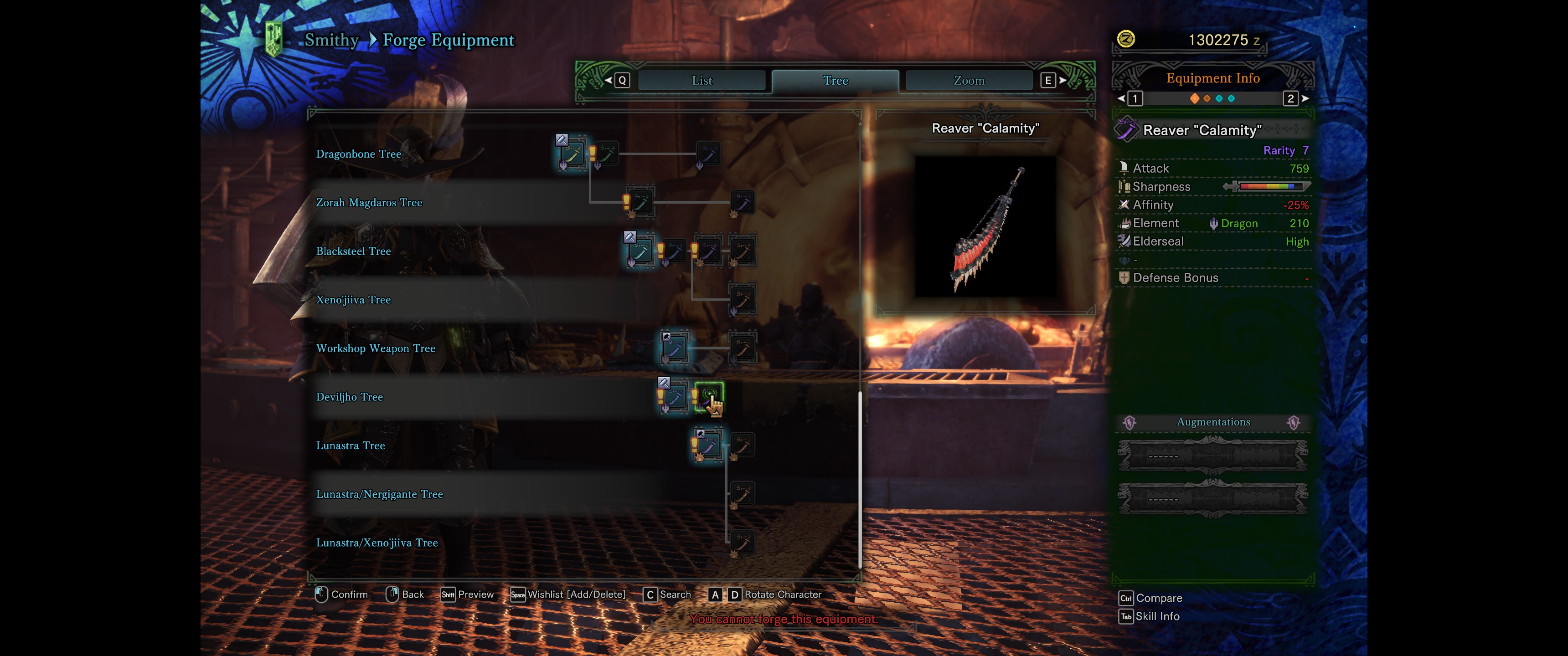Open the Tree view tab
This screenshot has height=656, width=1568.
tap(835, 80)
